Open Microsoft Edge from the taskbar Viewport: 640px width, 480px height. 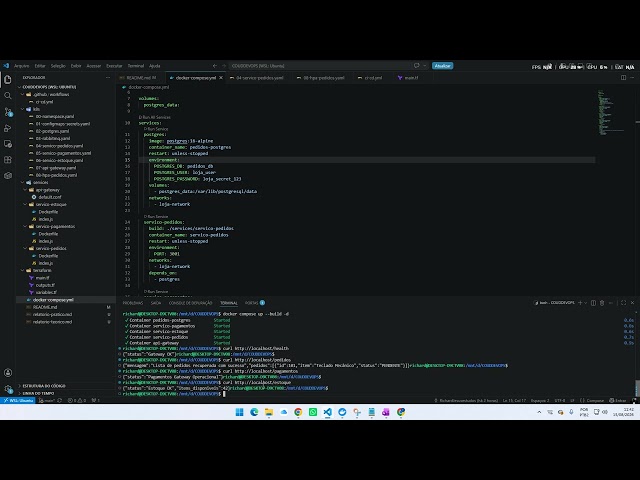click(x=254, y=412)
